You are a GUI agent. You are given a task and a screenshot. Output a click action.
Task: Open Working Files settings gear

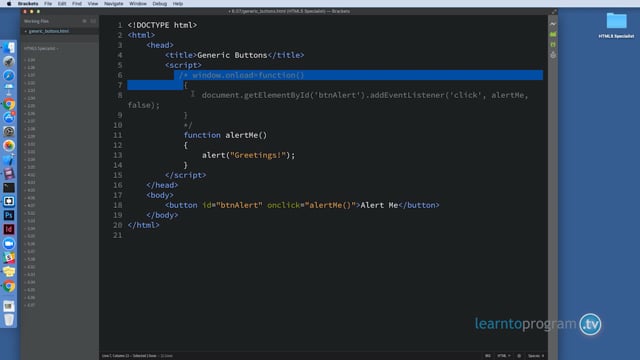click(x=84, y=21)
